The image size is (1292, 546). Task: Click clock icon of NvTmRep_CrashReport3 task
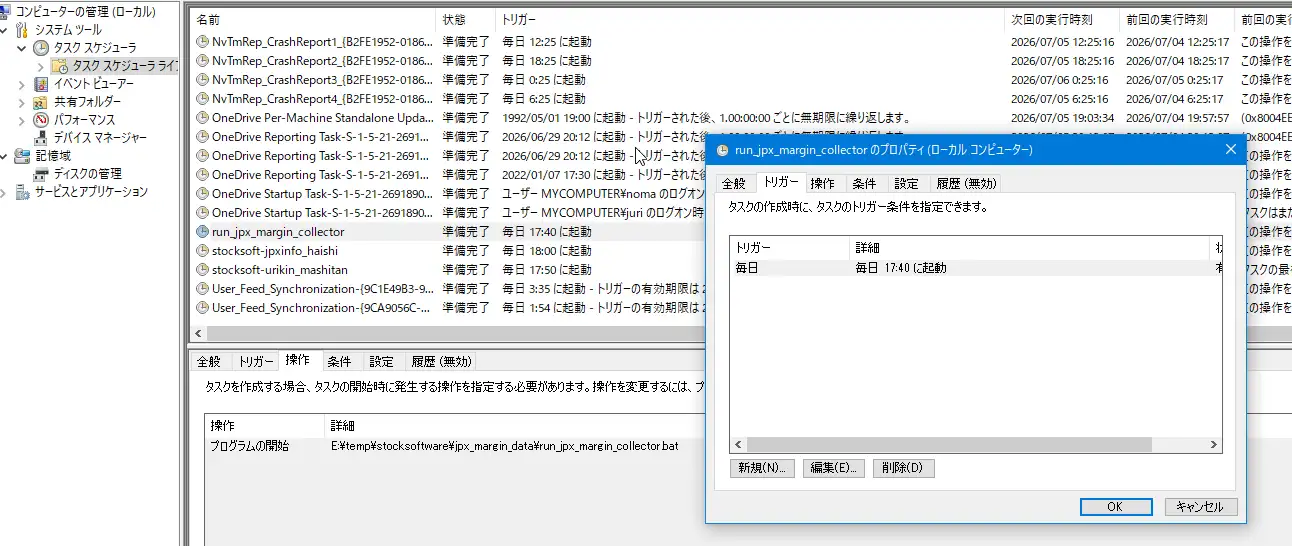203,80
